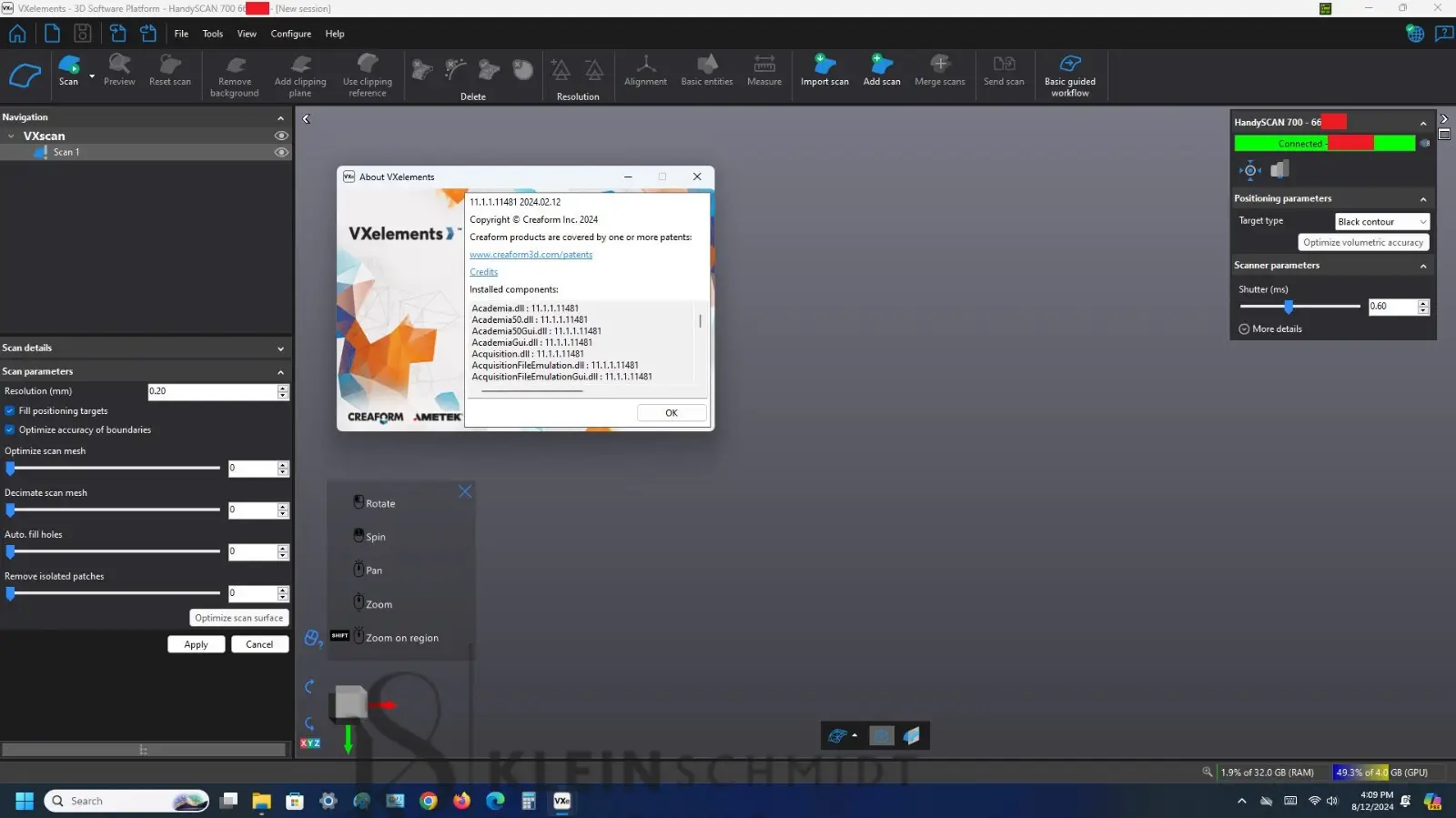Expand the Scan details section
1456x818 pixels.
280,348
